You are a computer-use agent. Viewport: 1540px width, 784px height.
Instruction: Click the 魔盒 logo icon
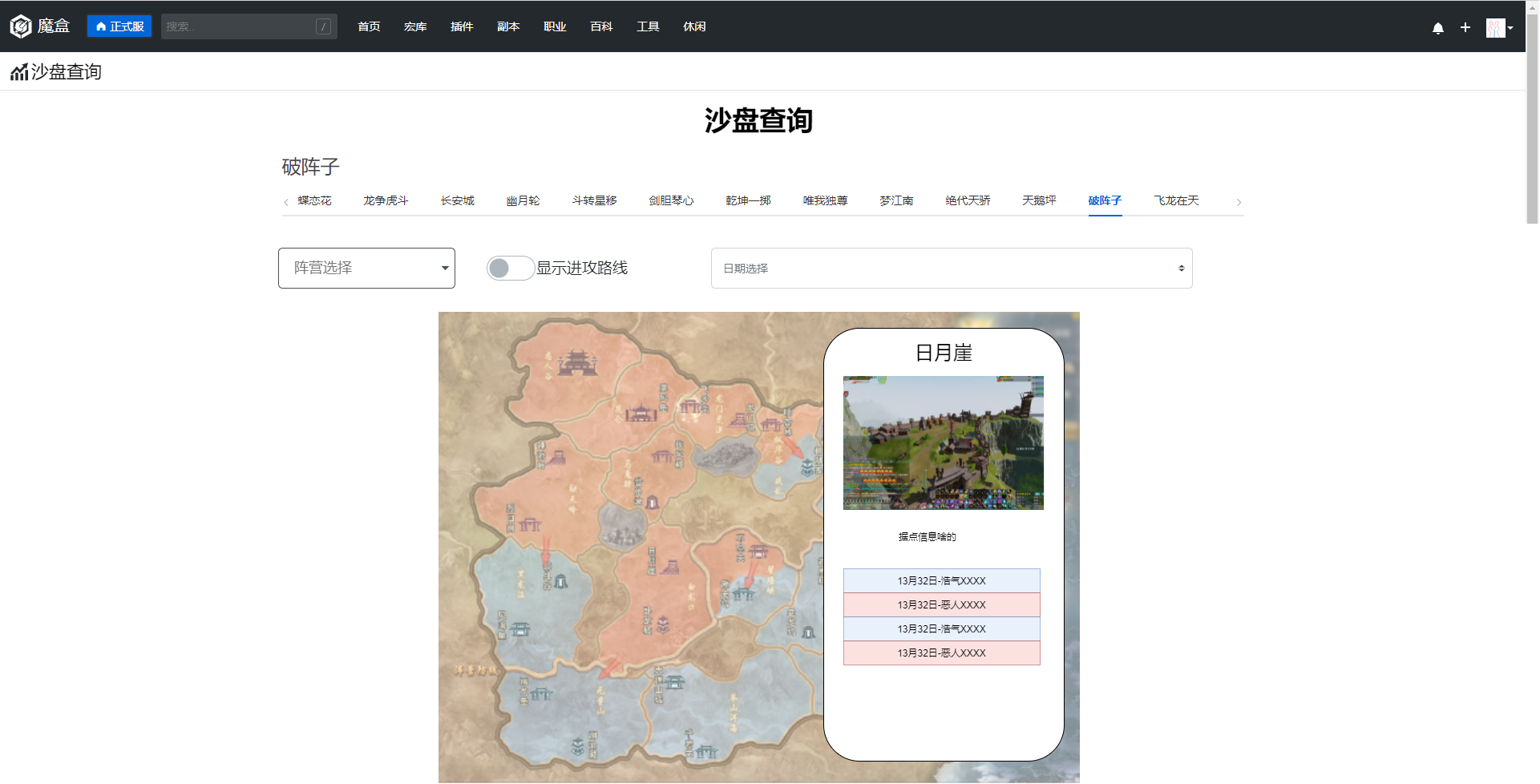tap(21, 26)
